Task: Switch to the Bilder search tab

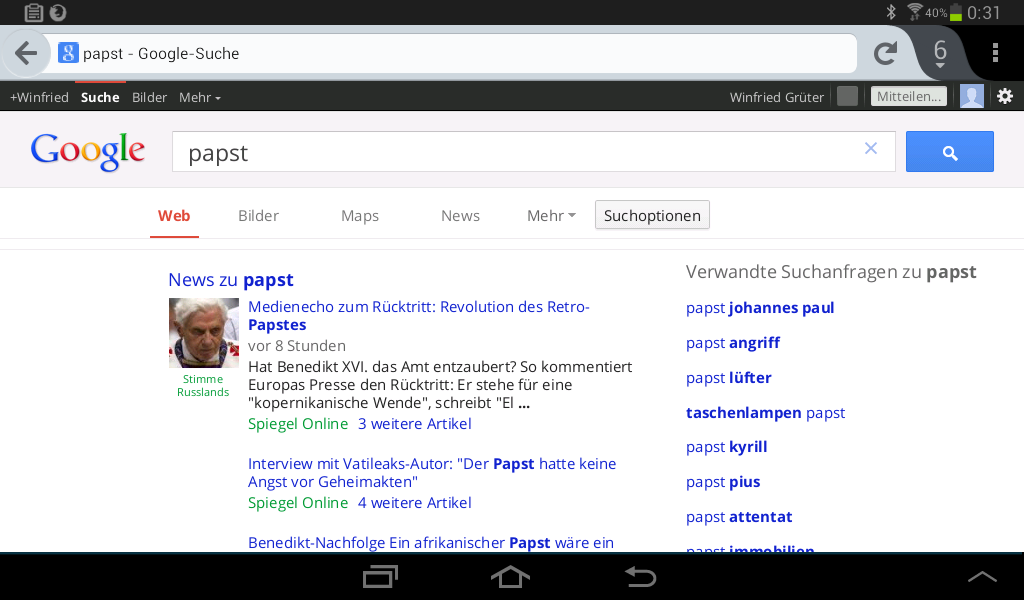Action: (258, 215)
